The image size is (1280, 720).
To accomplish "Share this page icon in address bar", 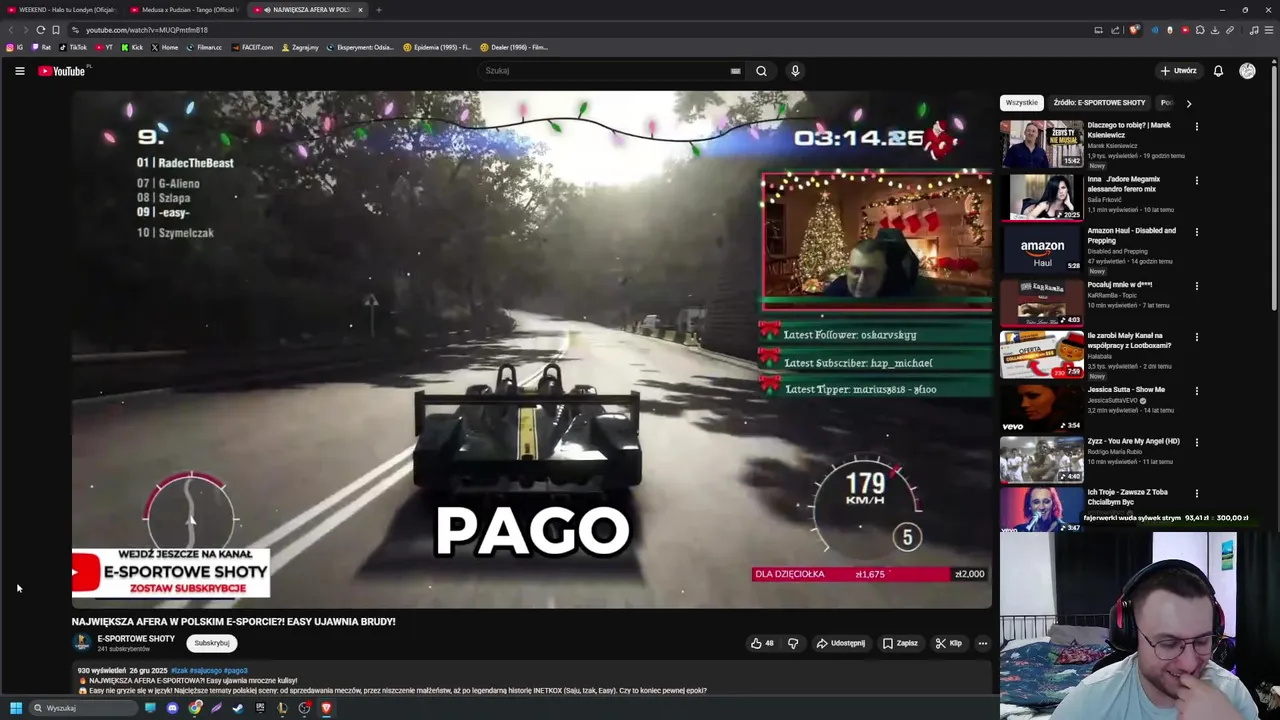I will click(x=1115, y=30).
